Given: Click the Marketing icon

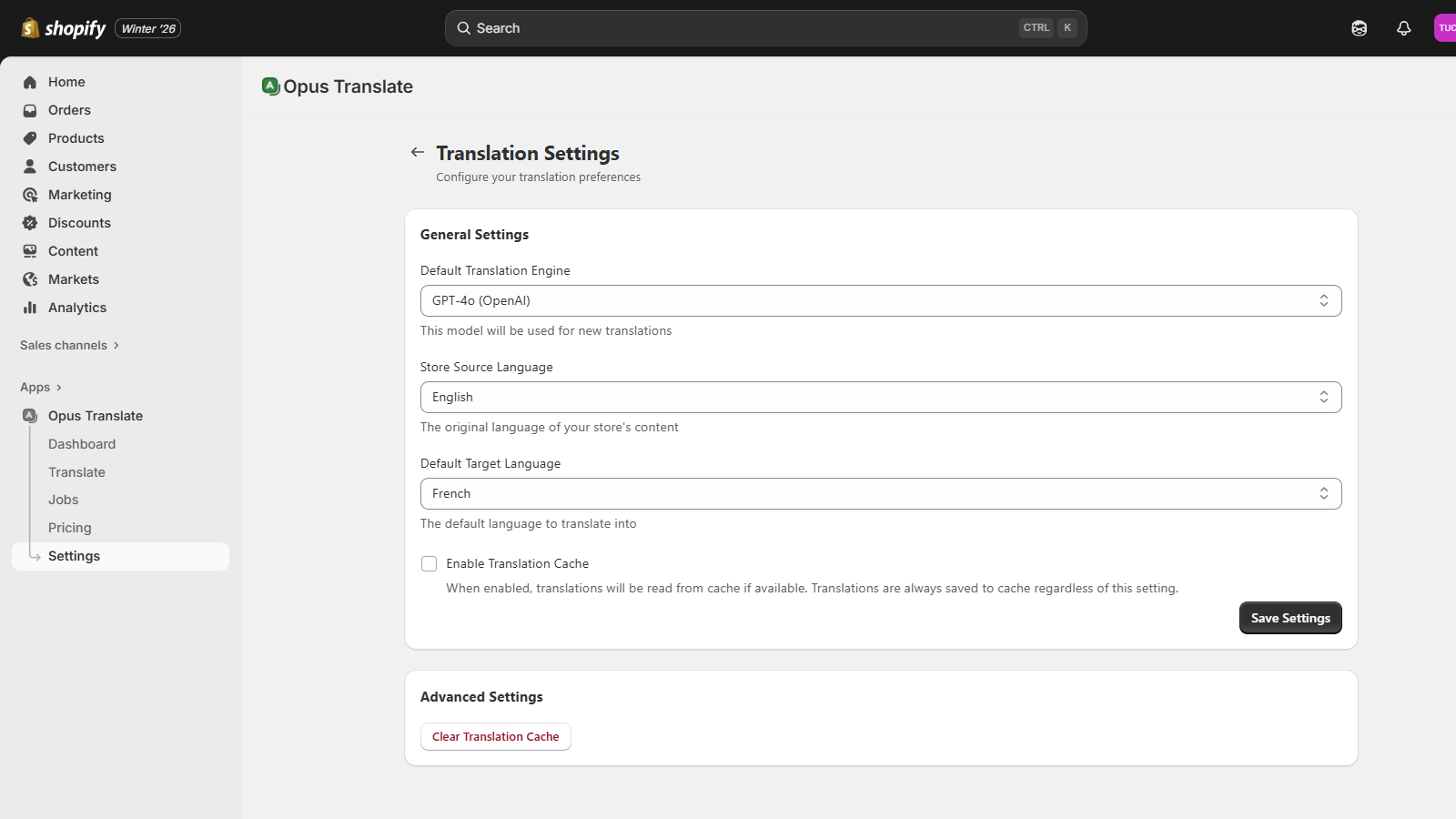Looking at the screenshot, I should point(30,195).
